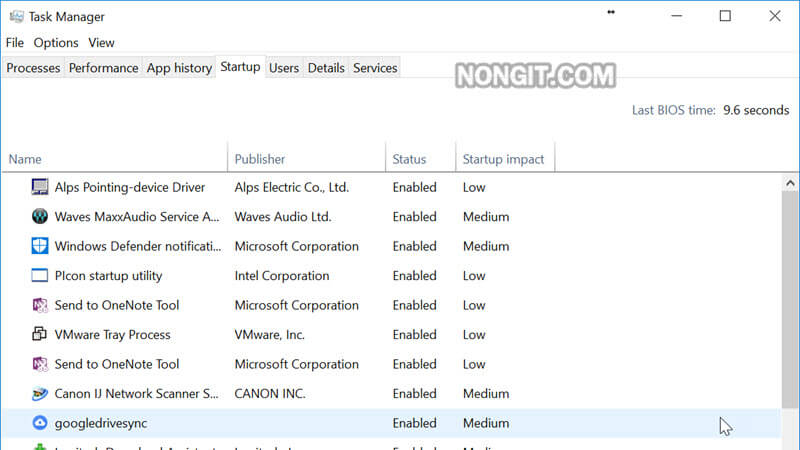Switch to the Users tab
Screen dimensions: 800x450
pyautogui.click(x=284, y=68)
